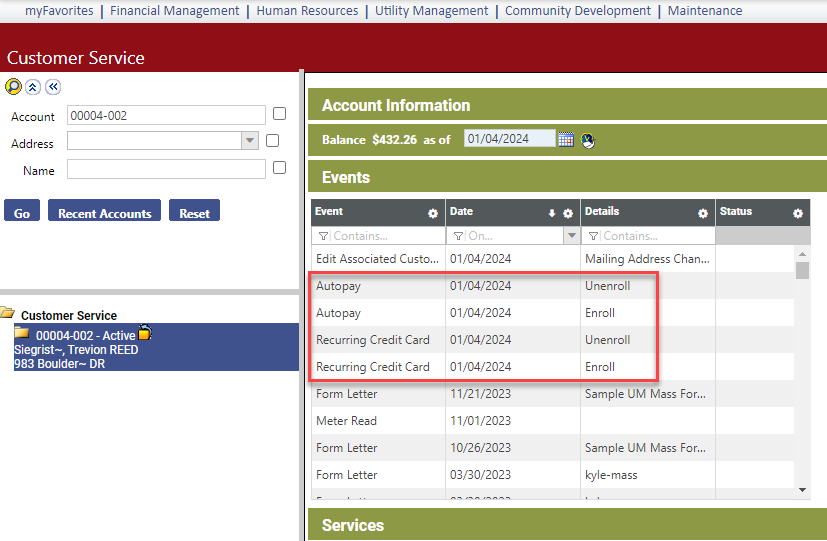The width and height of the screenshot is (827, 541).
Task: Click the magnifier search icon
Action: click(x=13, y=86)
